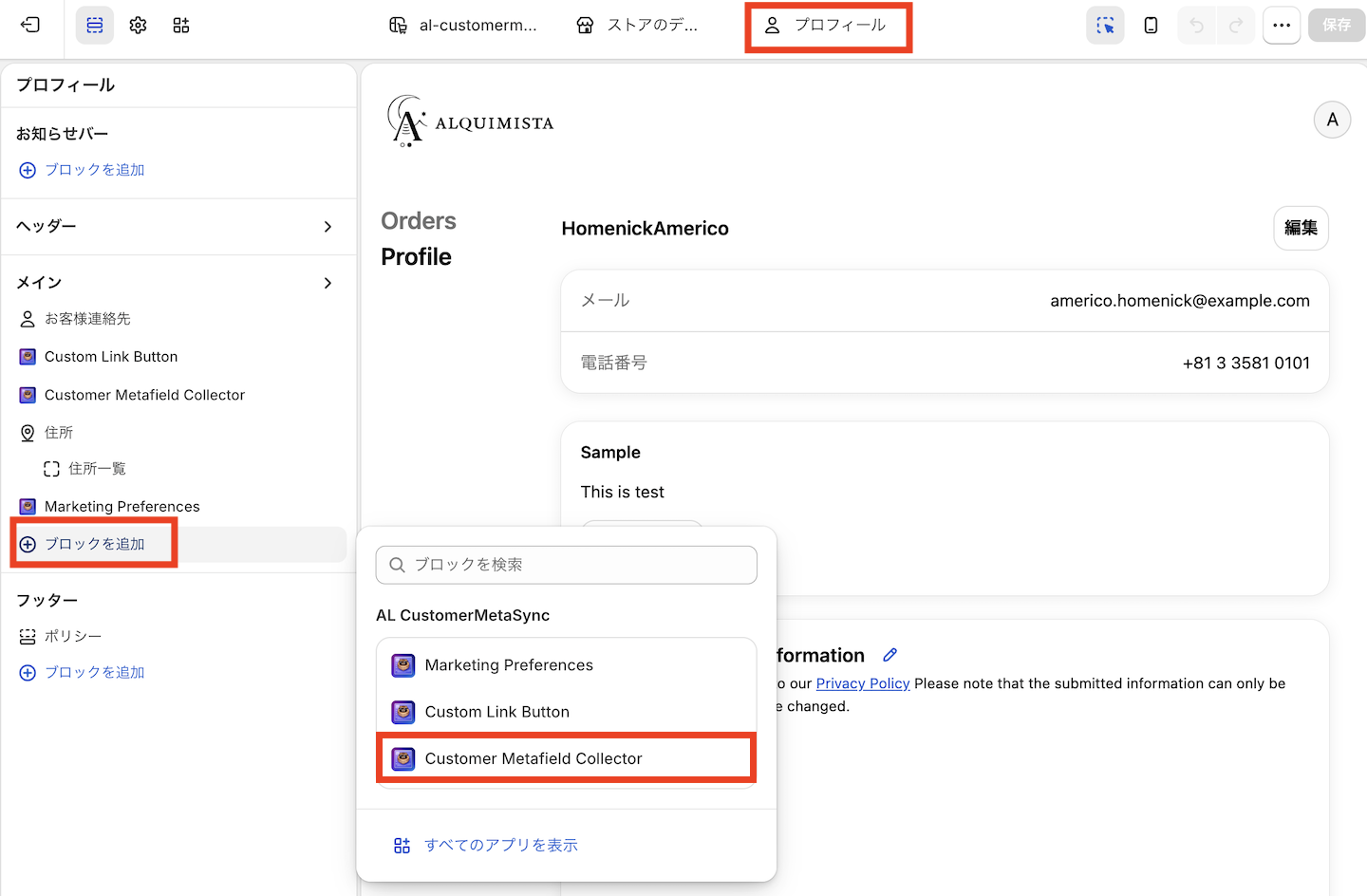This screenshot has width=1367, height=896.
Task: Add block under フッター
Action: click(x=83, y=672)
